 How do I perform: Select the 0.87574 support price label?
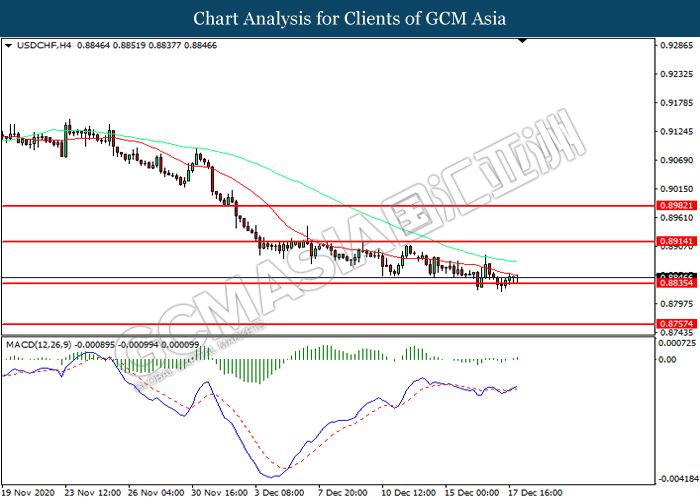pos(677,324)
